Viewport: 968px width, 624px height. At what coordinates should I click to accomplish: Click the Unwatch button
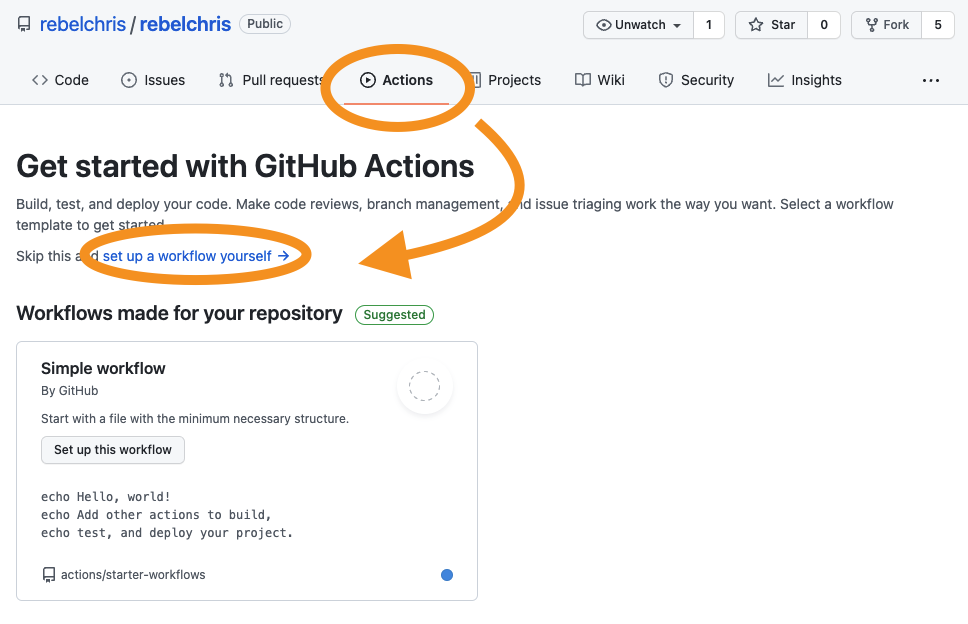coord(638,25)
